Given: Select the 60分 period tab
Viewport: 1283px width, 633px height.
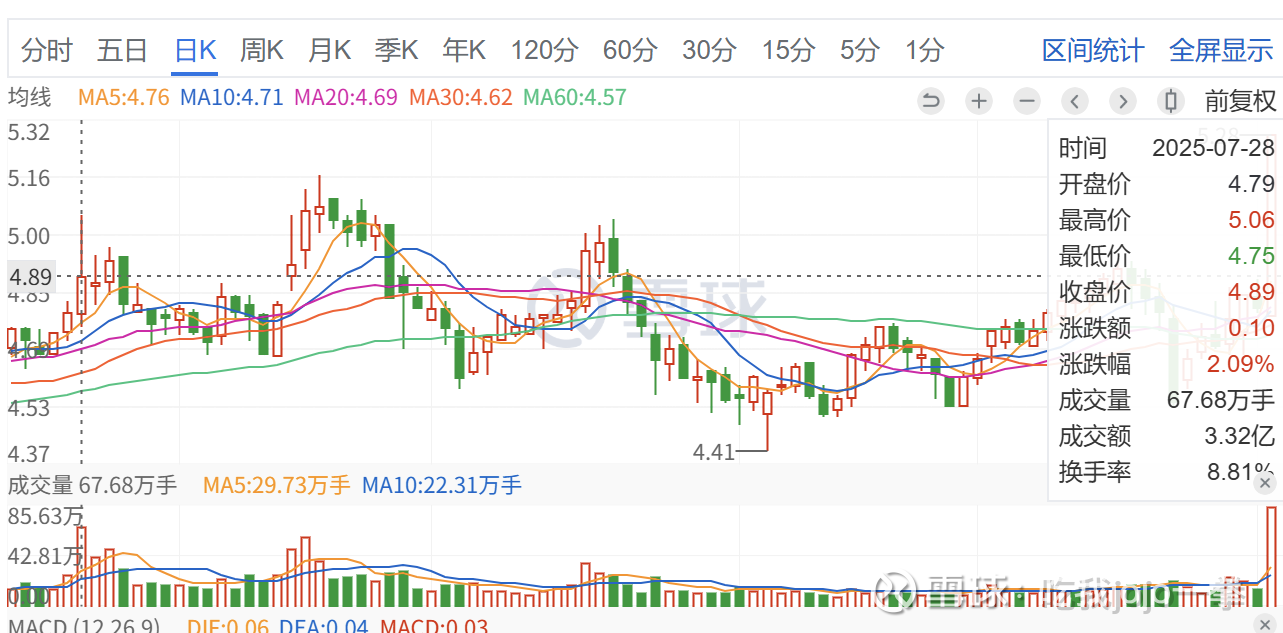Looking at the screenshot, I should (630, 50).
